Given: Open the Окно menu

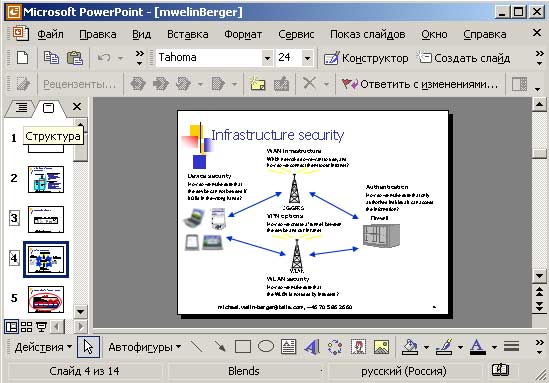Looking at the screenshot, I should (x=434, y=34).
